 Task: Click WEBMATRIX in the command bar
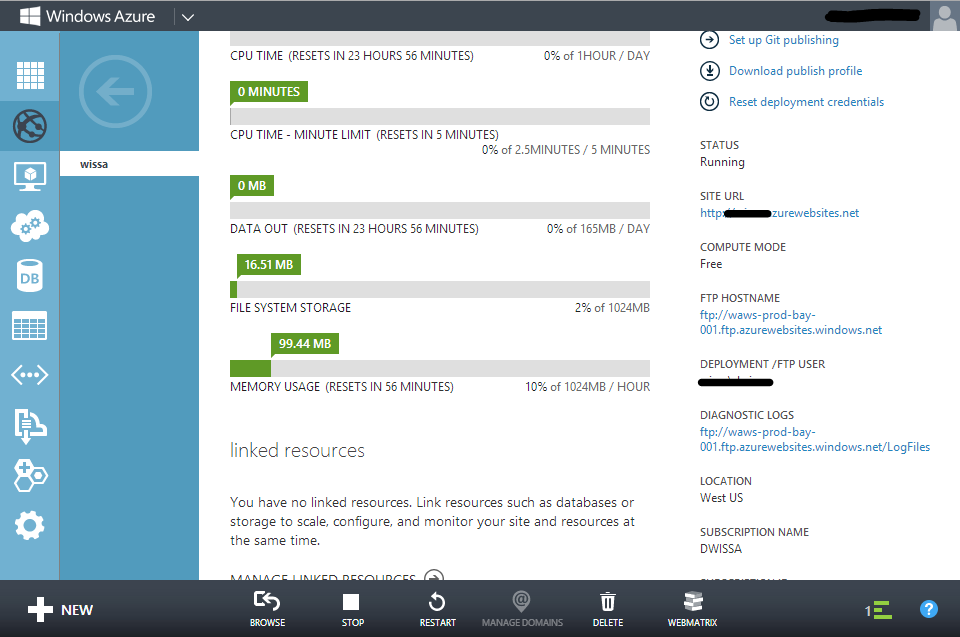click(x=692, y=609)
